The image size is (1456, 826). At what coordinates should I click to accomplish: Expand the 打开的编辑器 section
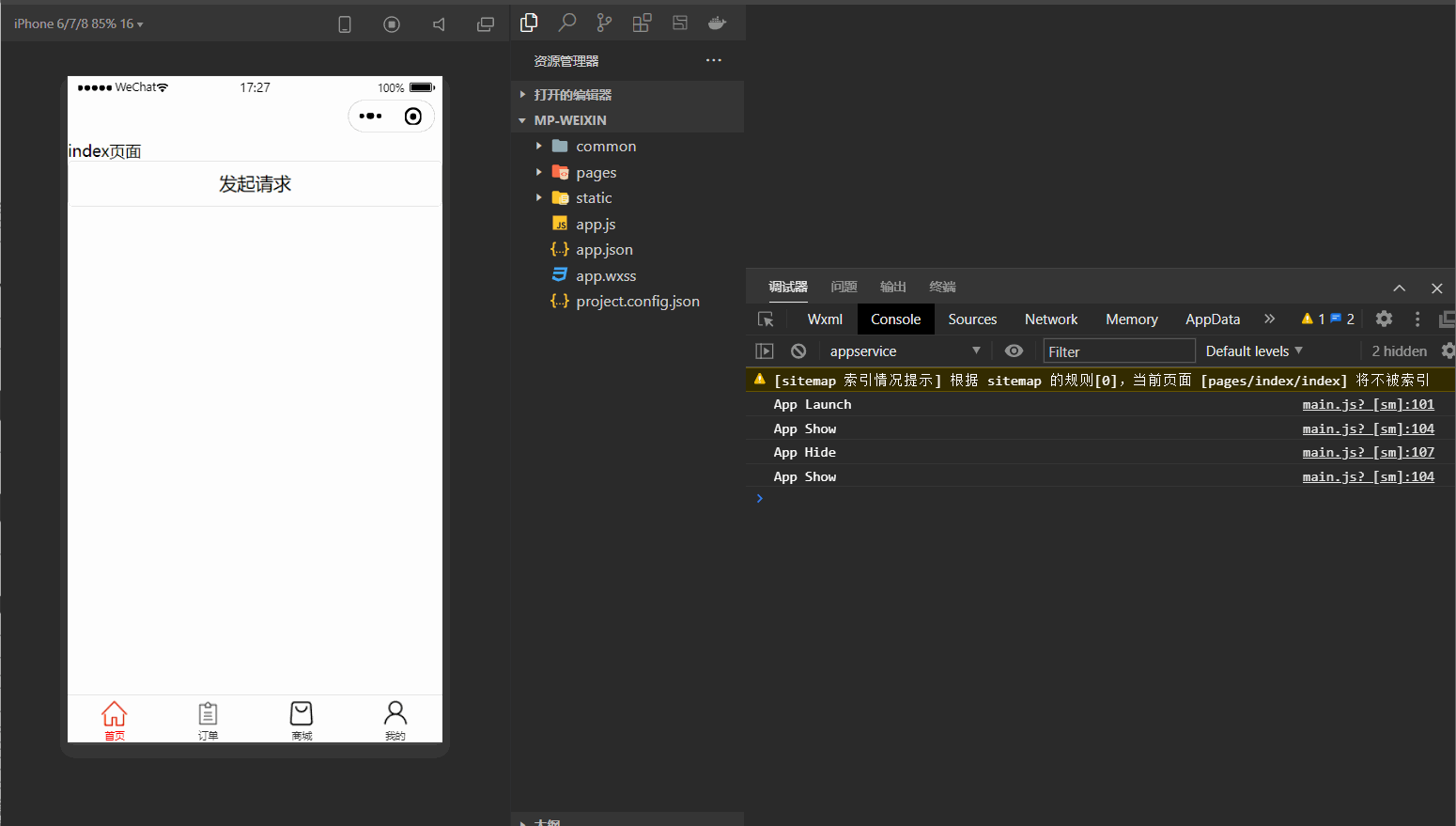click(x=627, y=94)
